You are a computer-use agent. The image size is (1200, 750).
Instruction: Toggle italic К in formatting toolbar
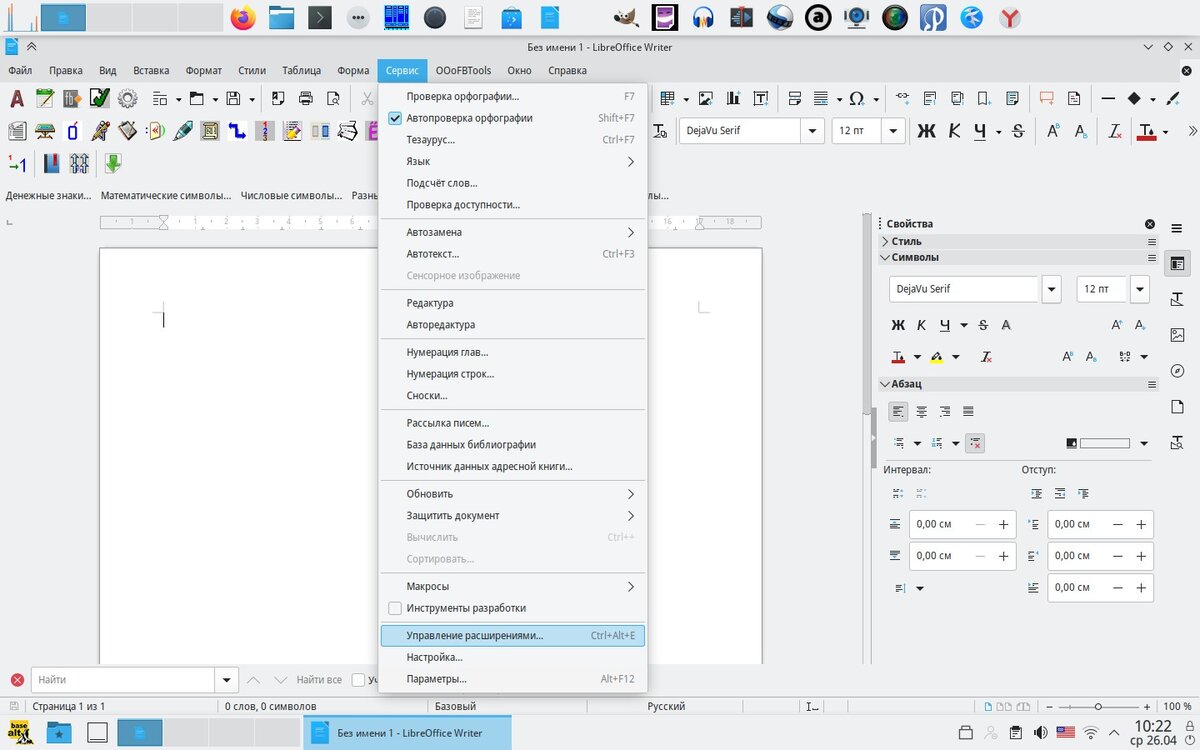(954, 131)
